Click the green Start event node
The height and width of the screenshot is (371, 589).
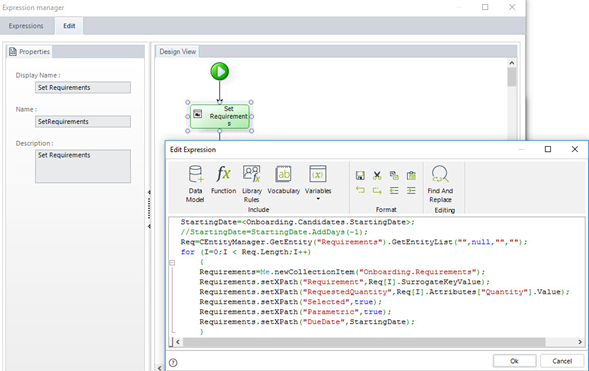(x=220, y=71)
